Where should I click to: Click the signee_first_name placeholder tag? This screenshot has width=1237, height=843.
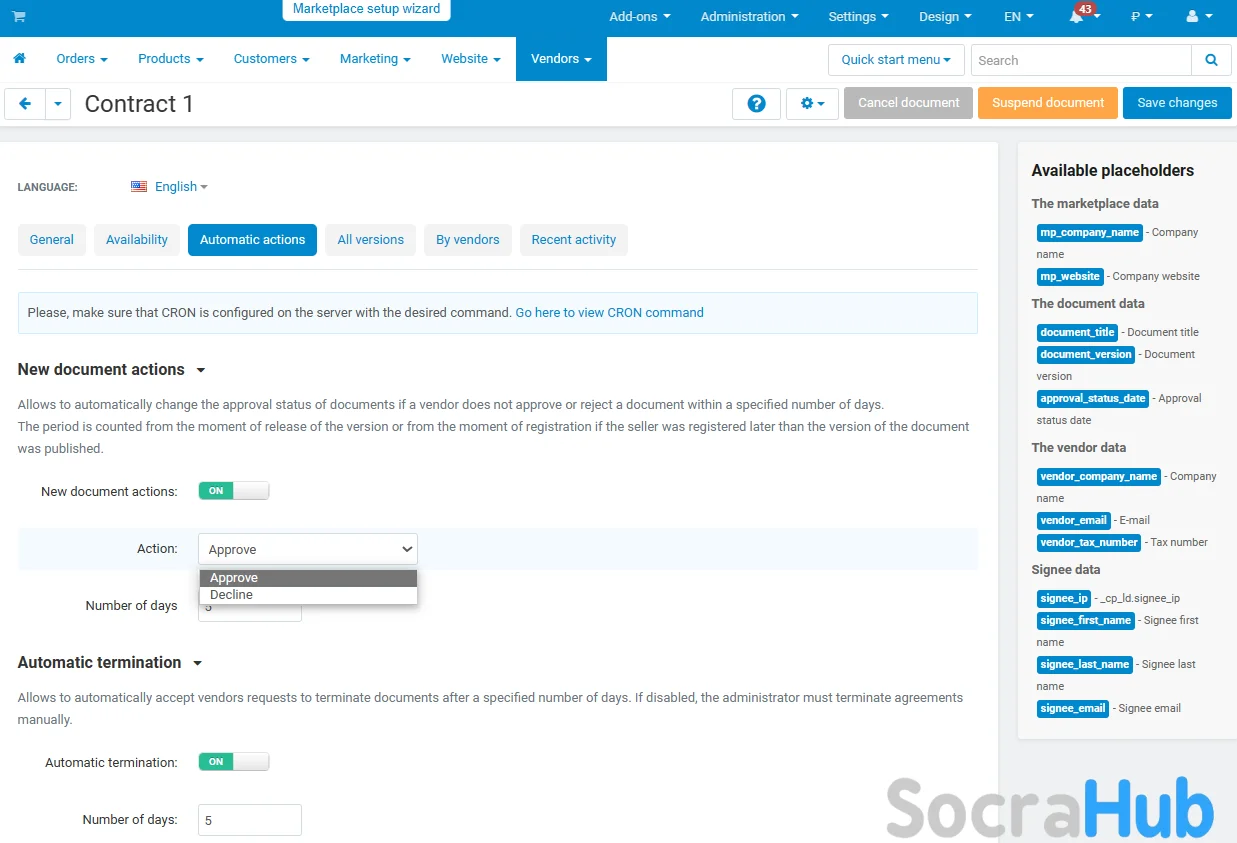pos(1085,620)
